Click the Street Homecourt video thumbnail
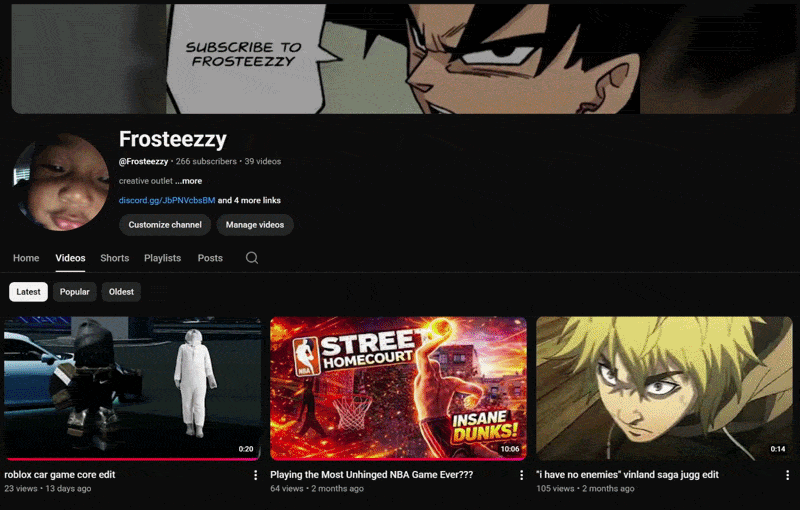Viewport: 800px width, 510px height. click(398, 388)
